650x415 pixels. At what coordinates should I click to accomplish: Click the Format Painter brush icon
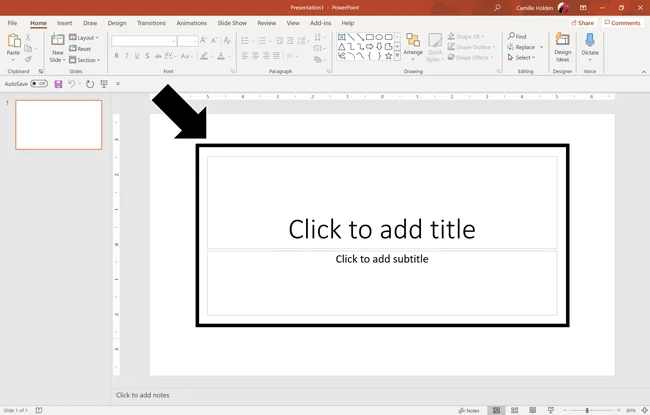tap(28, 60)
